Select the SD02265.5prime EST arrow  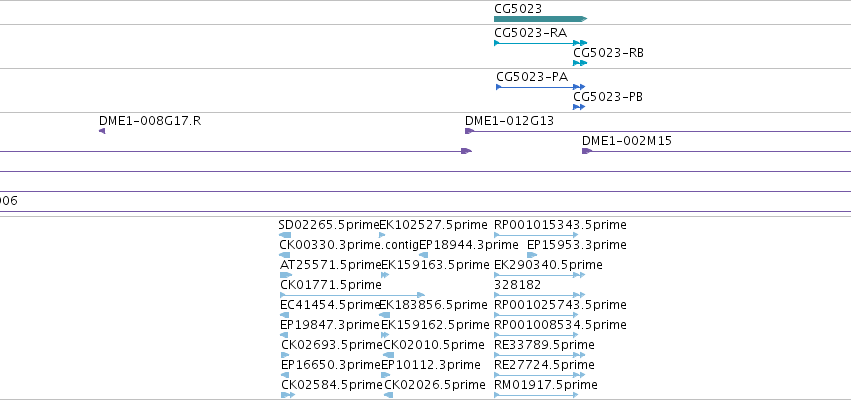click(x=285, y=235)
